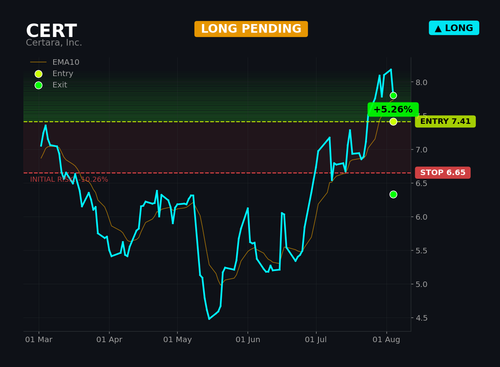Click the 7.0 price axis label
The image size is (500, 367).
pyautogui.click(x=421, y=150)
